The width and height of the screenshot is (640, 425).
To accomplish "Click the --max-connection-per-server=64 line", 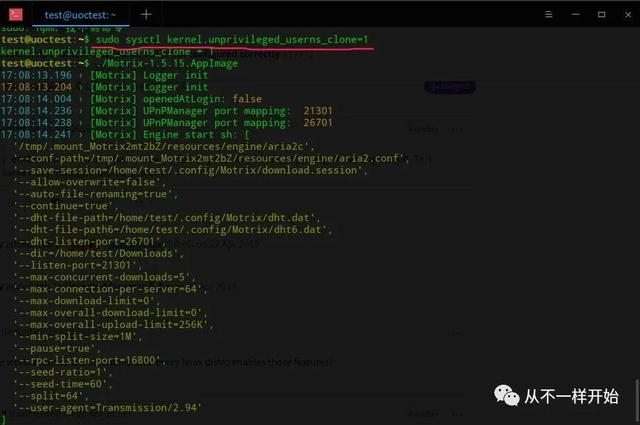I will coord(110,289).
